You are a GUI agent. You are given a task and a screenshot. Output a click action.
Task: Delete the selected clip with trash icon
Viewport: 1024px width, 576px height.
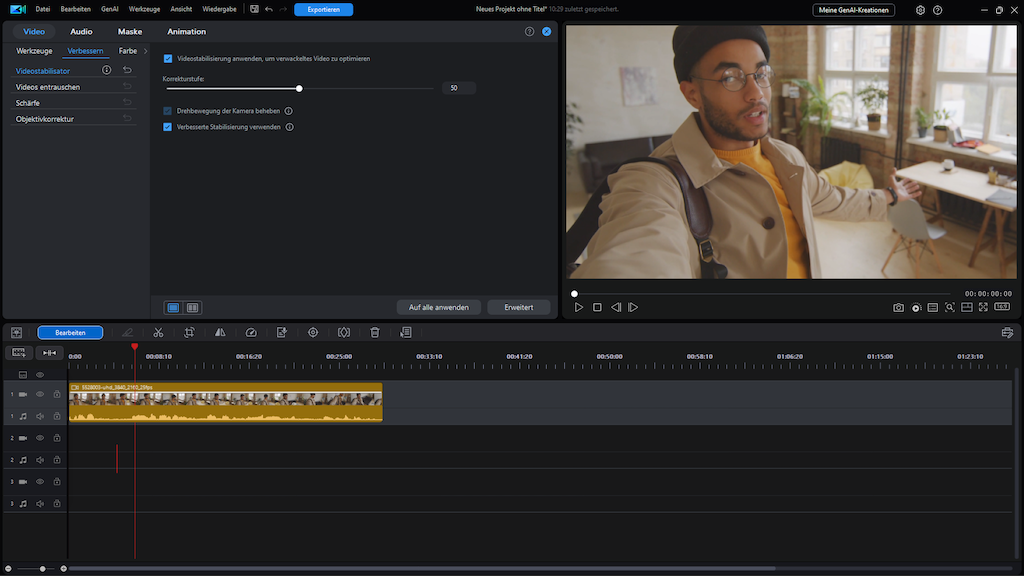click(375, 332)
